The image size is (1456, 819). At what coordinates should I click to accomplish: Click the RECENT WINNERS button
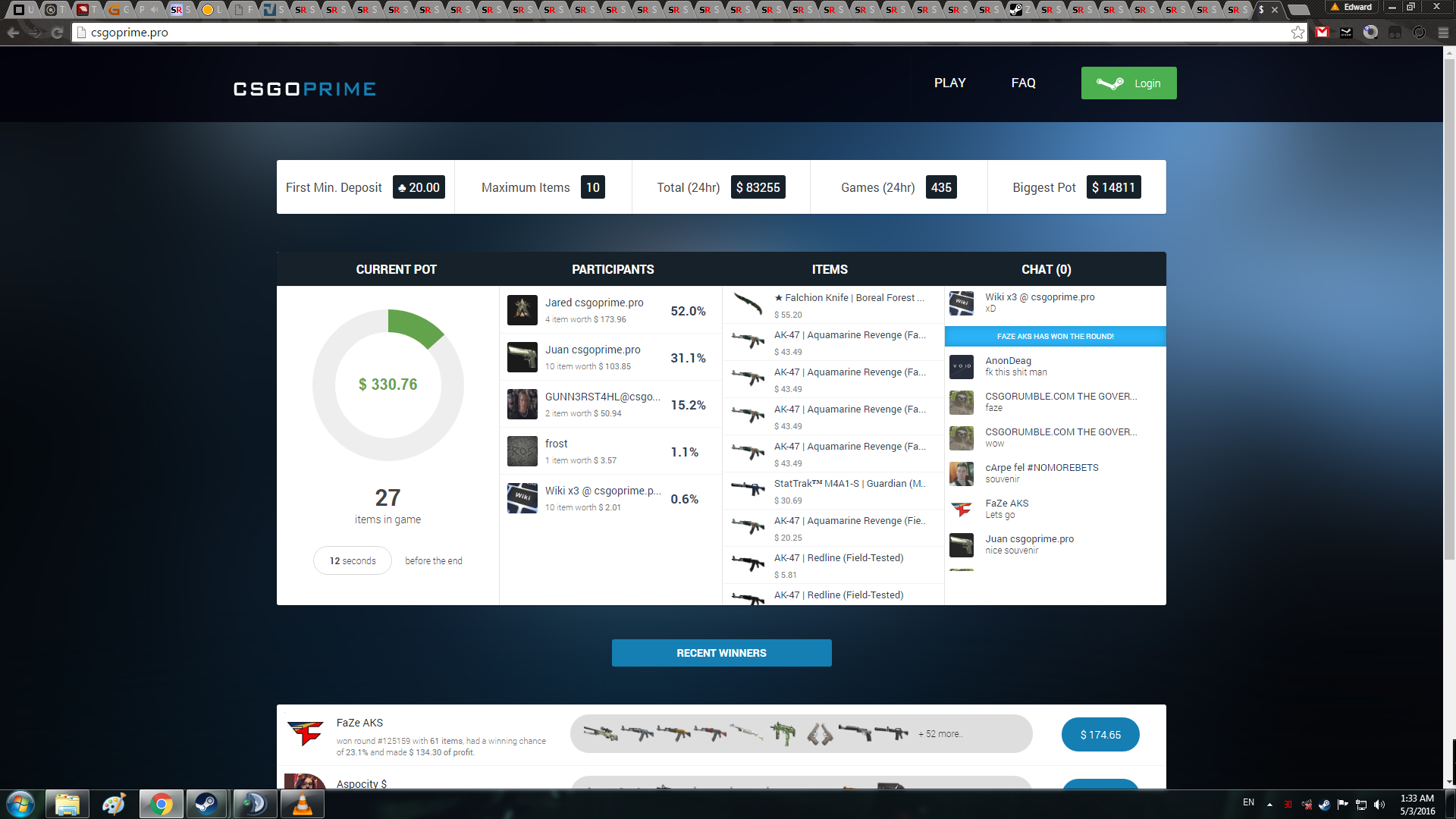coord(721,653)
